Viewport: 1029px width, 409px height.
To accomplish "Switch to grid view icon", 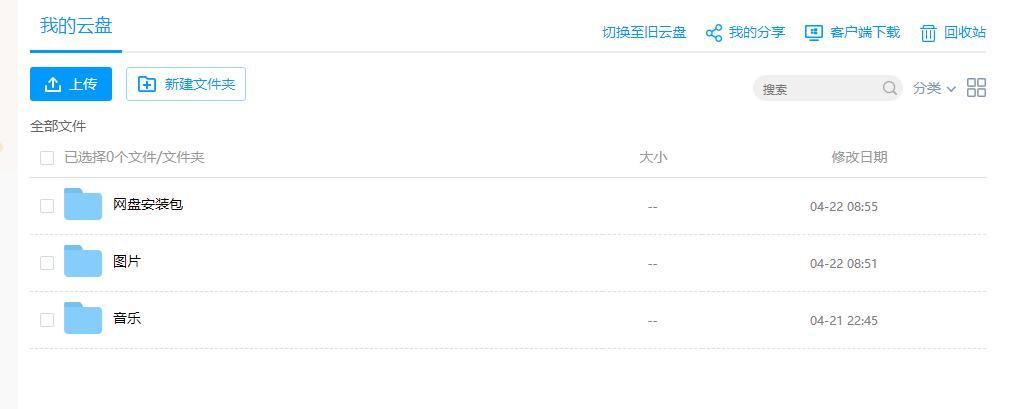I will tap(976, 88).
